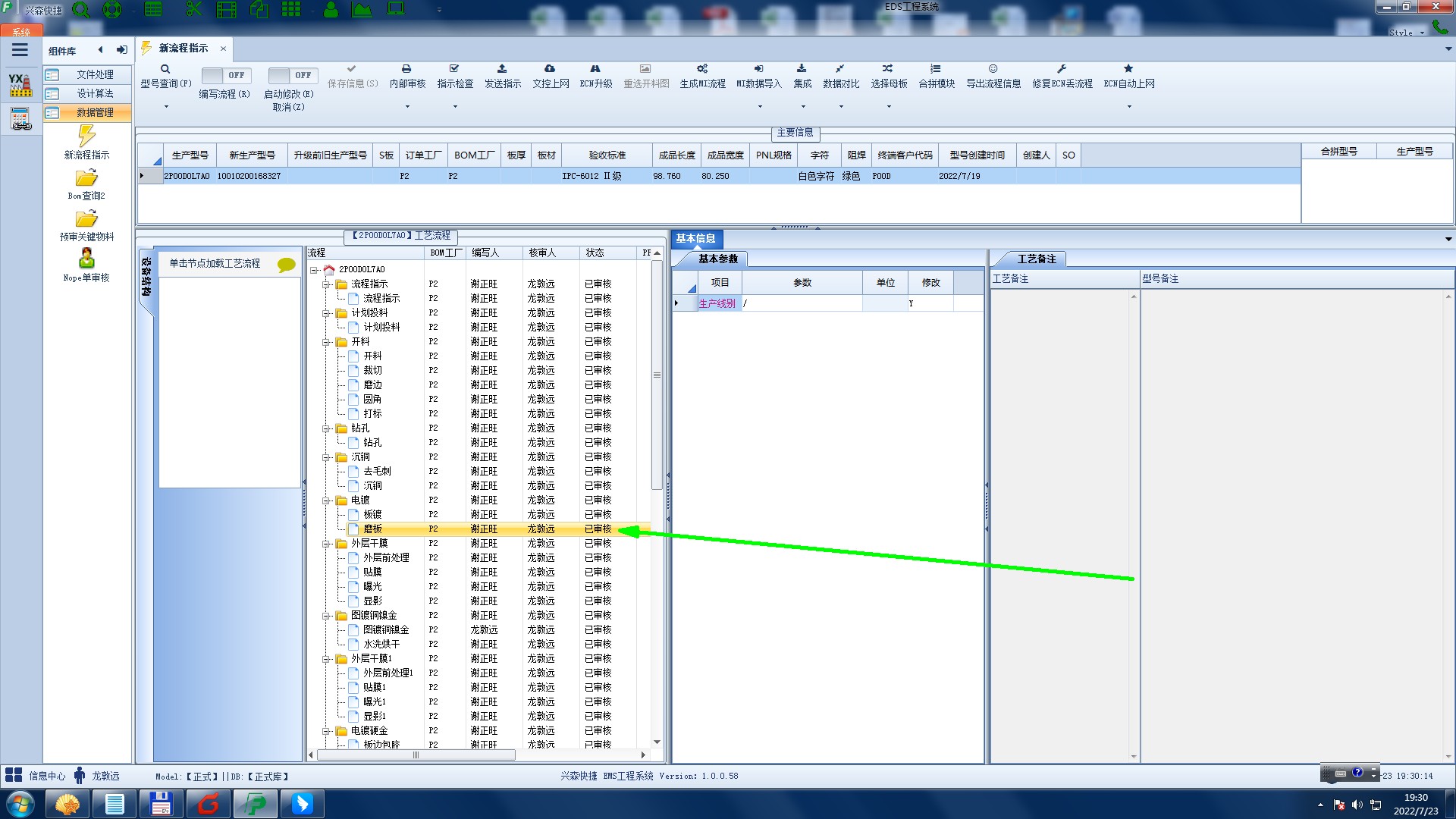
Task: Switch to the 工艺备注 tab
Action: point(1036,259)
